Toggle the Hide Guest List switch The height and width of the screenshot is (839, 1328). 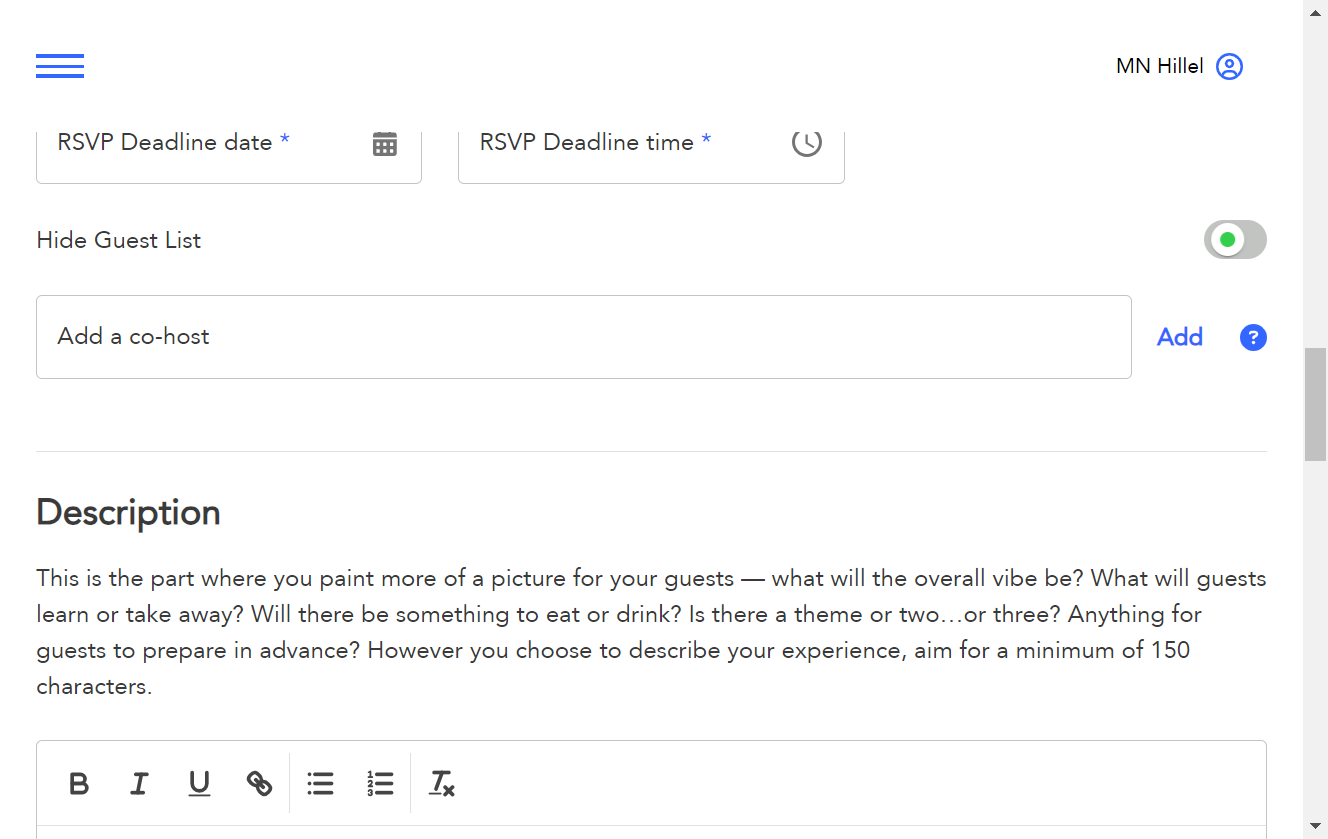pos(1235,240)
